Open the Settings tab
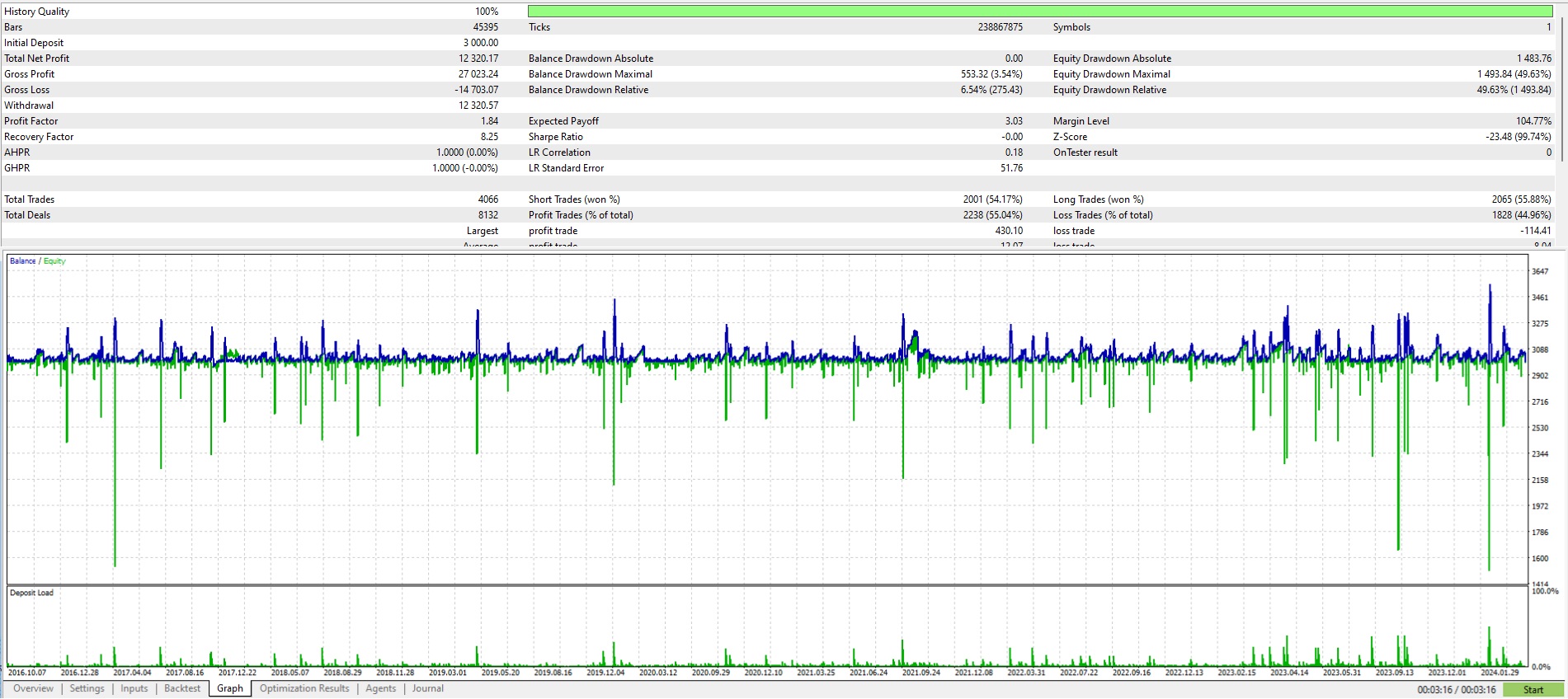1568x699 pixels. pyautogui.click(x=87, y=688)
